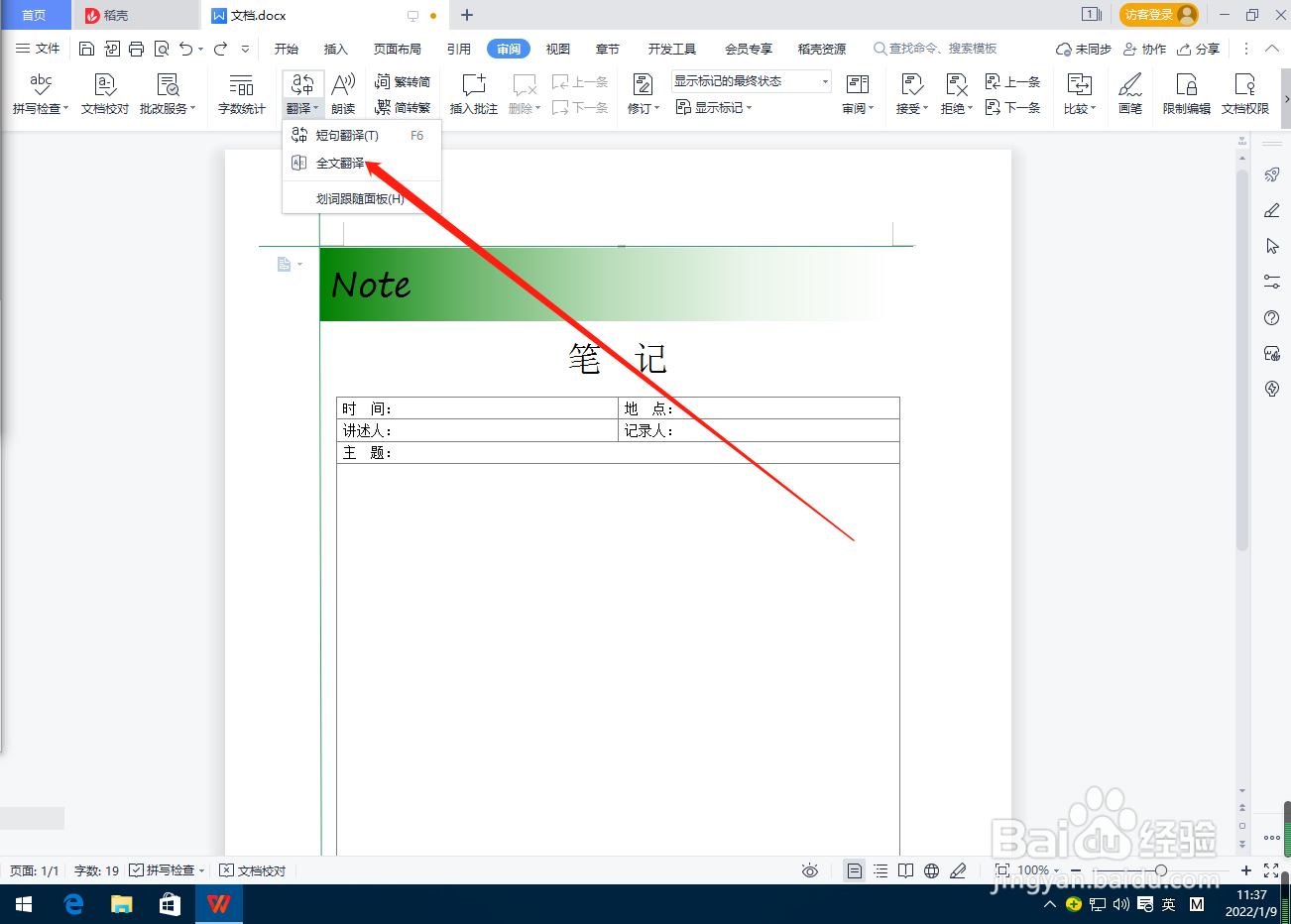Image resolution: width=1291 pixels, height=924 pixels.
Task: Click the save icon in quick access toolbar
Action: point(86,49)
